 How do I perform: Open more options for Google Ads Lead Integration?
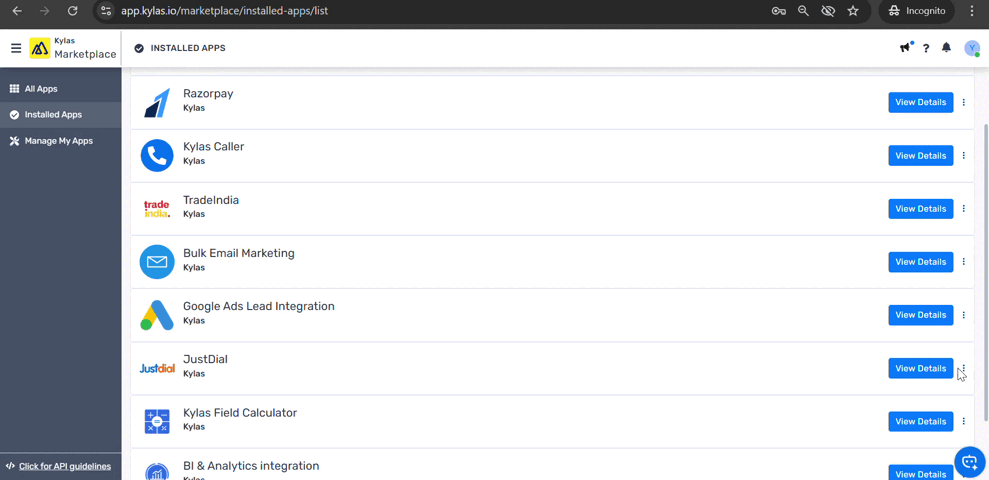tap(964, 315)
